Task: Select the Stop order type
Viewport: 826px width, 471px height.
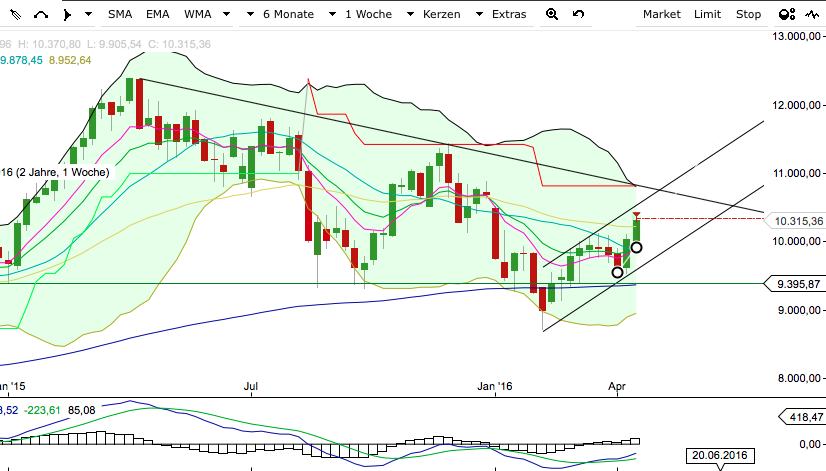Action: tap(749, 14)
